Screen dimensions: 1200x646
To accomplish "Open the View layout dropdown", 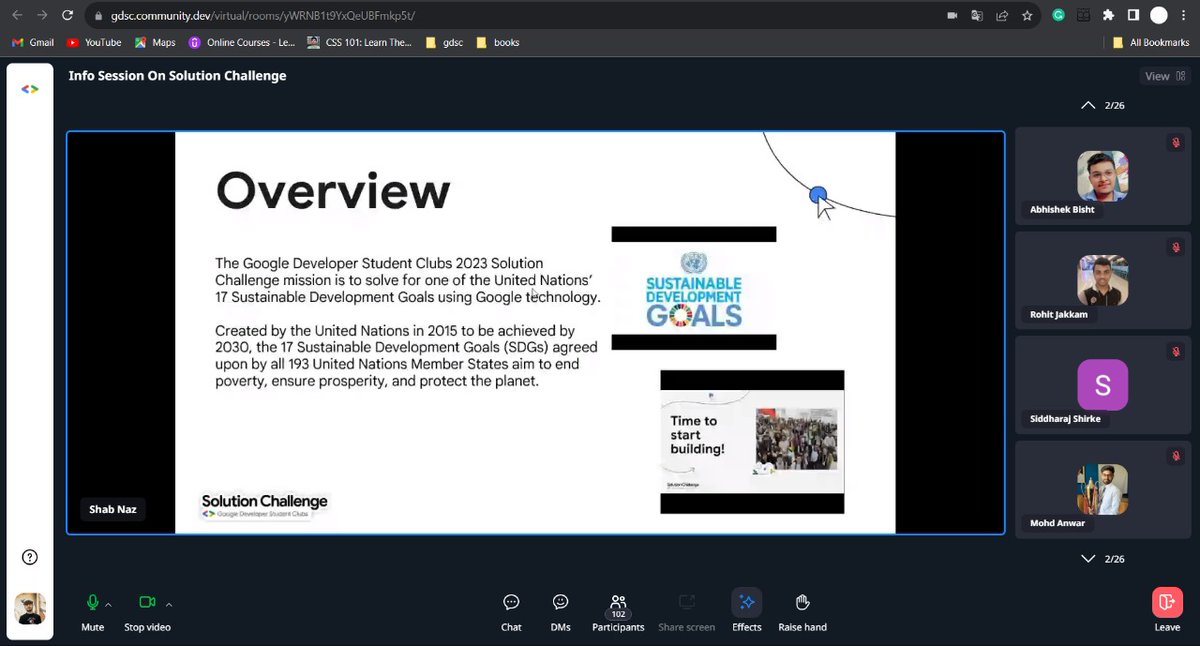I will 1165,76.
